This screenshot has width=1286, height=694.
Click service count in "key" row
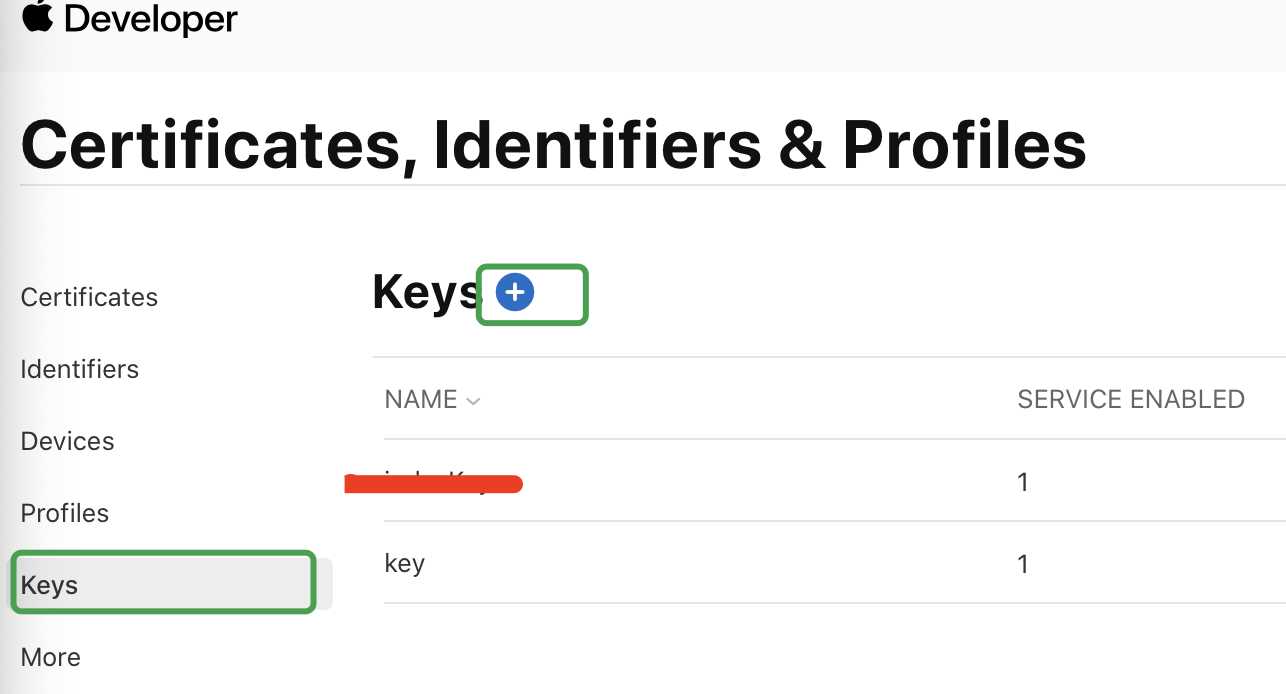pos(1022,564)
